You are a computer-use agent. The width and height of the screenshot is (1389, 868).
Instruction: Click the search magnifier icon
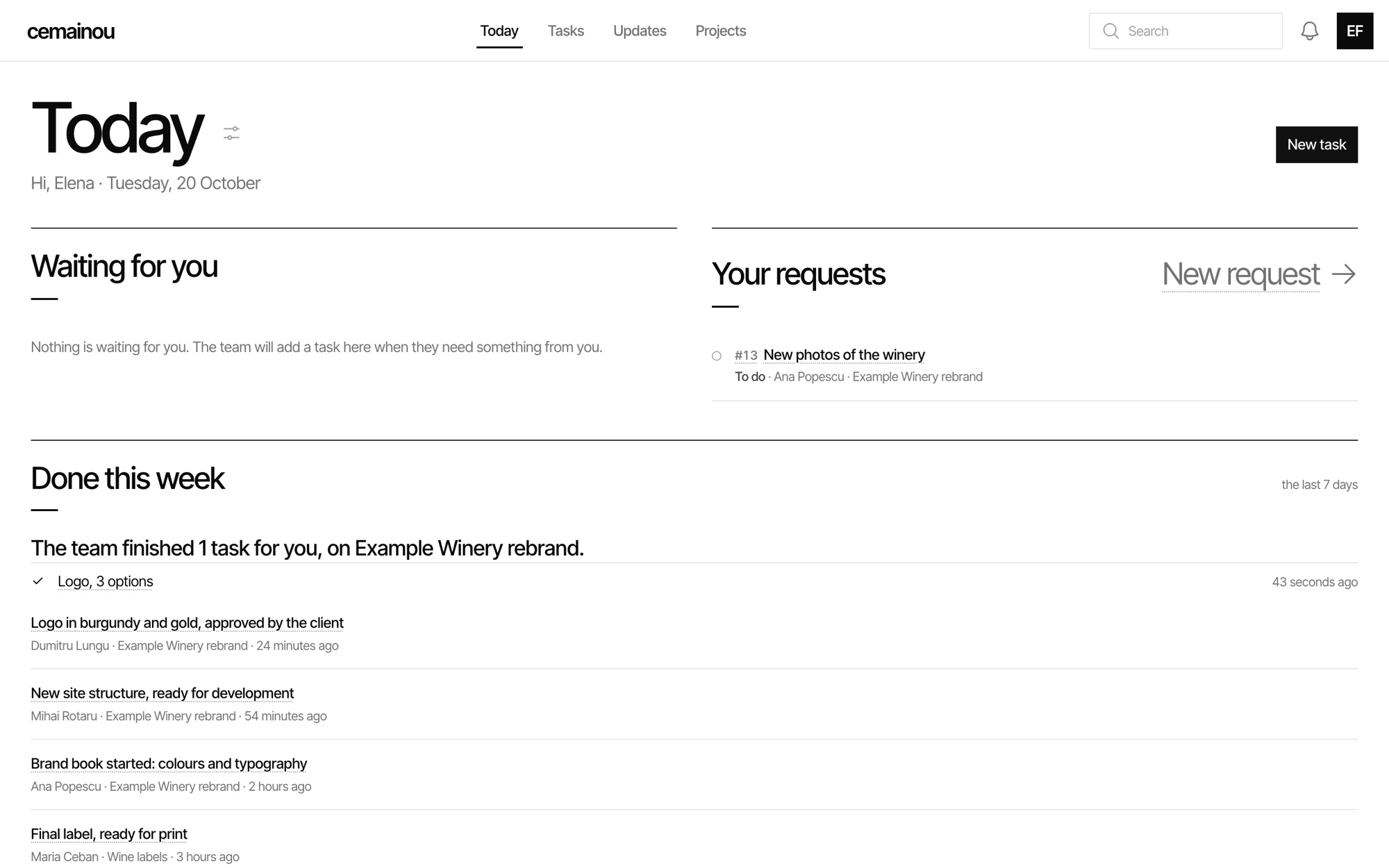coord(1111,31)
